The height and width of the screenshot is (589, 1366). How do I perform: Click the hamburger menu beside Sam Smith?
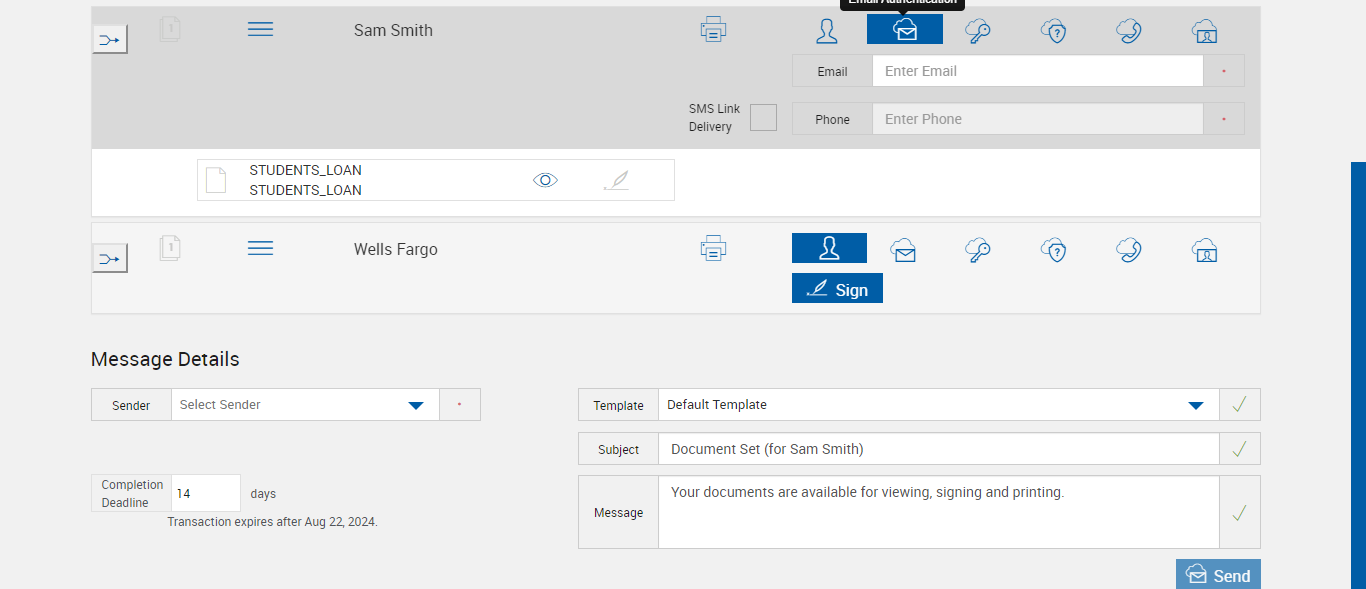tap(260, 30)
